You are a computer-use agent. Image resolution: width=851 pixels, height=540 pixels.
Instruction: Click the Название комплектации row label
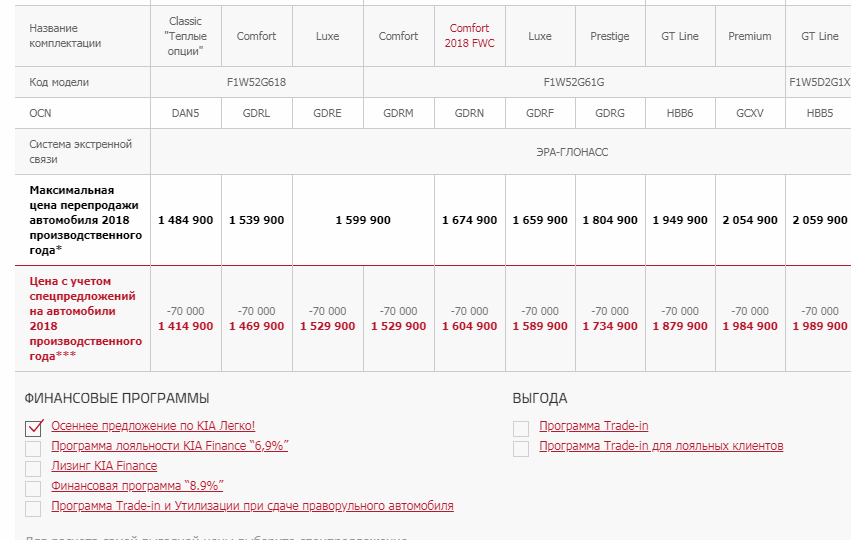(65, 36)
